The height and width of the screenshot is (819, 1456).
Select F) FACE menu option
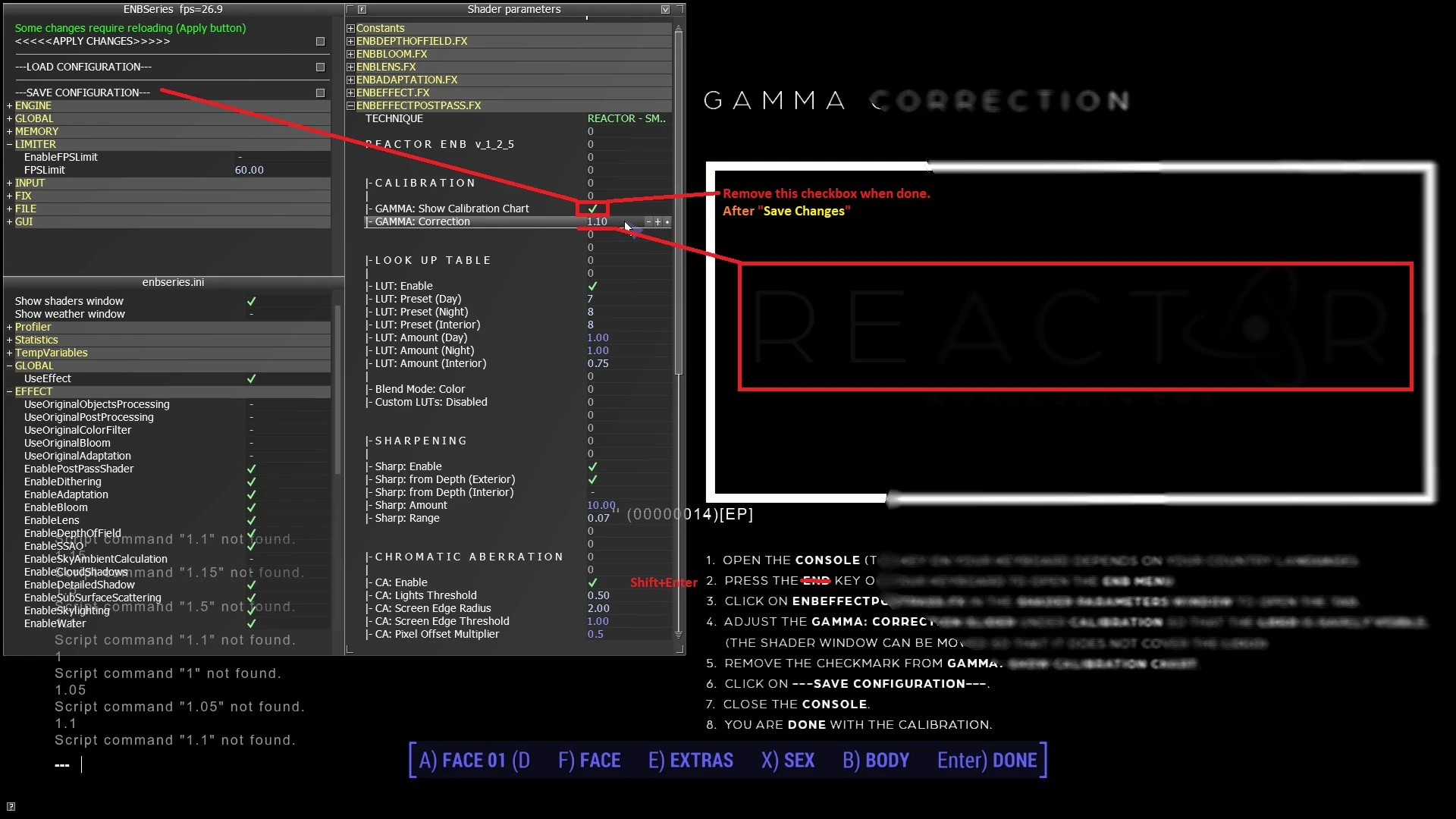click(x=589, y=761)
